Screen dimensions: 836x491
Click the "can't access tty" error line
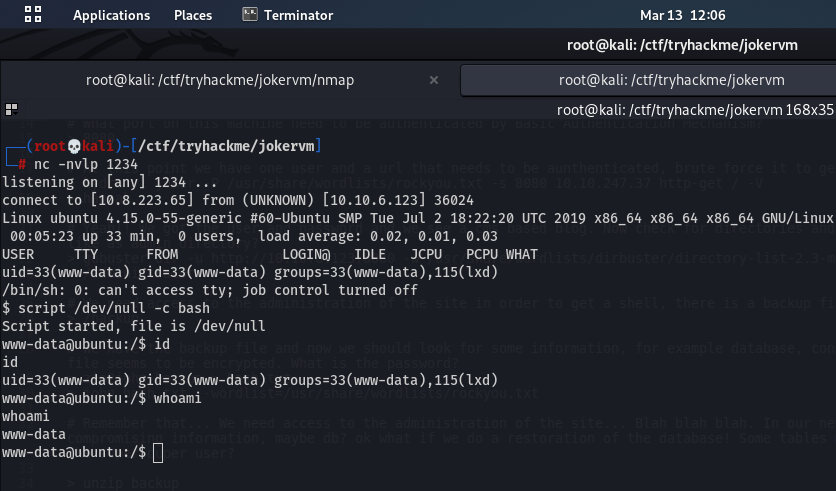tap(210, 291)
